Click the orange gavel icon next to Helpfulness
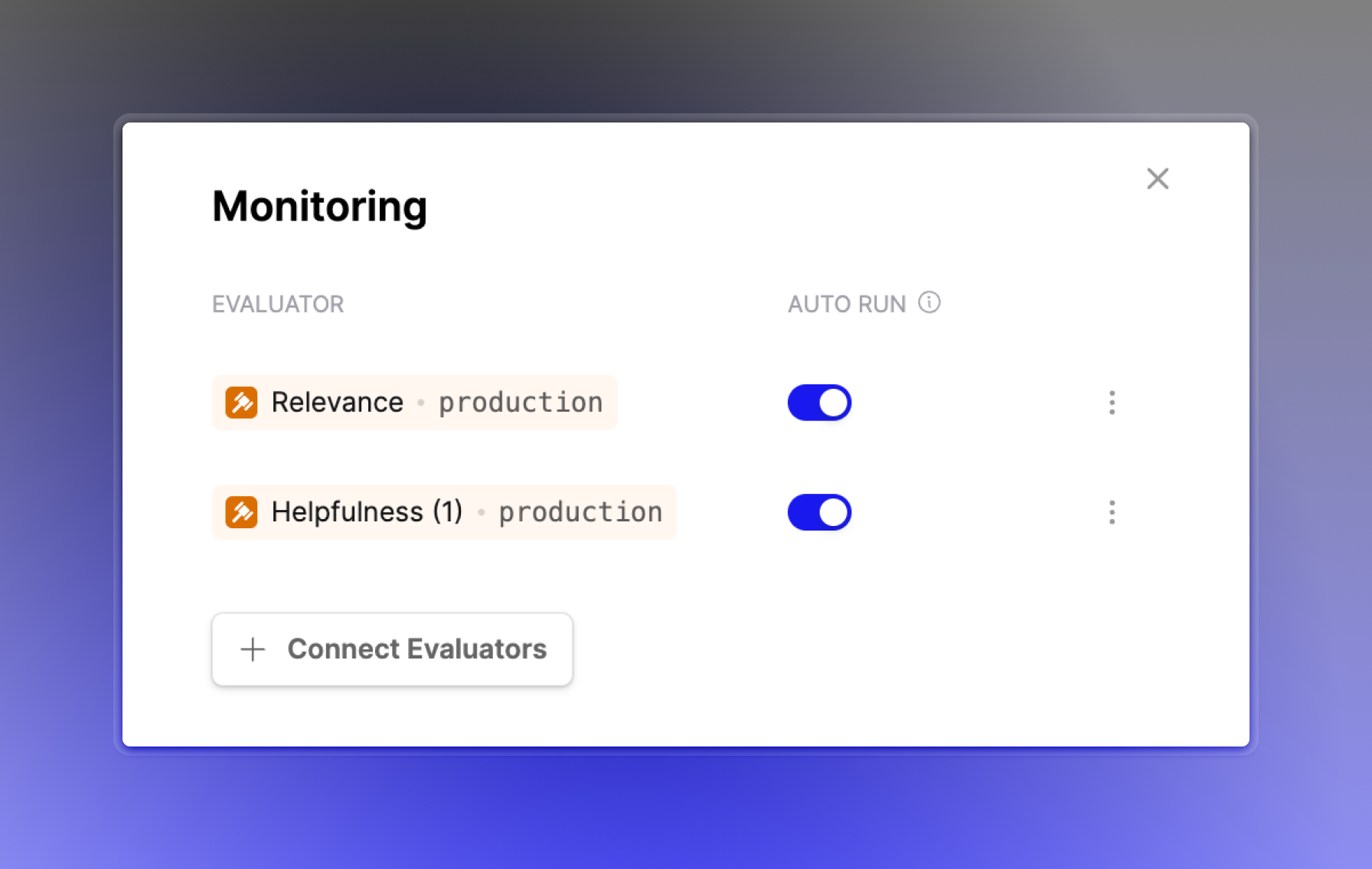Image resolution: width=1372 pixels, height=869 pixels. (241, 512)
